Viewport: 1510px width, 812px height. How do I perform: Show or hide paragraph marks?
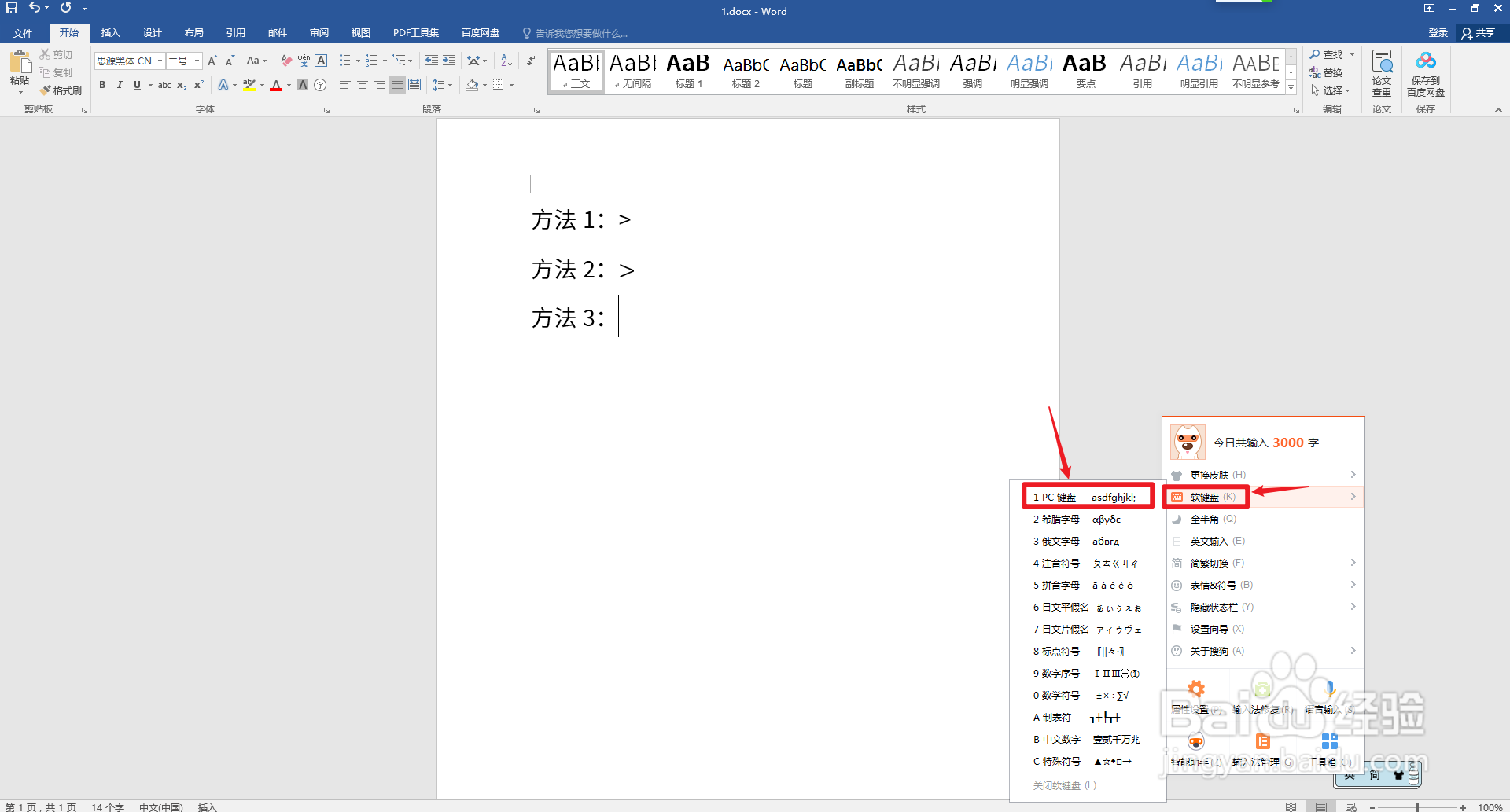pyautogui.click(x=532, y=61)
